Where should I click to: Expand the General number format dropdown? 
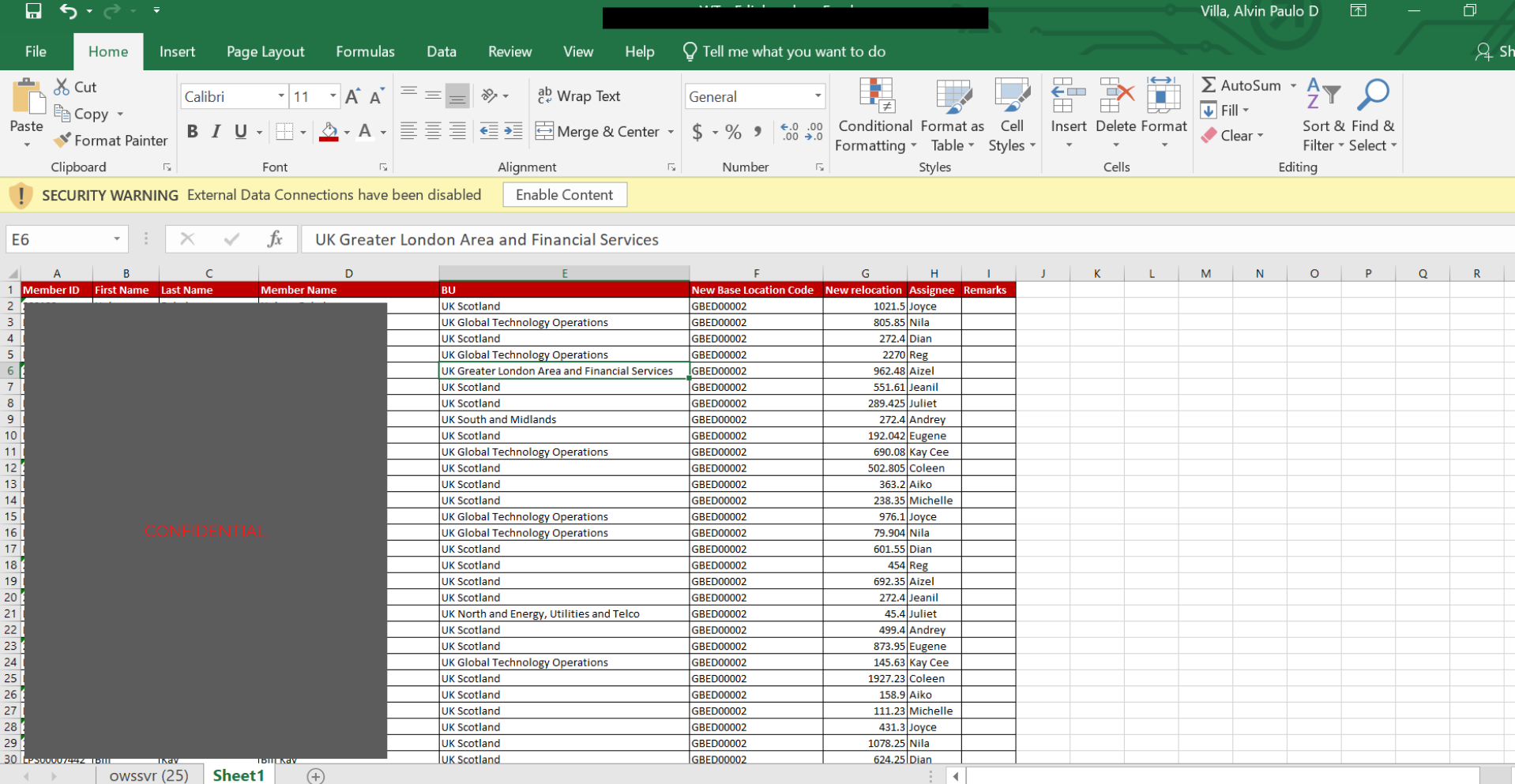coord(818,96)
